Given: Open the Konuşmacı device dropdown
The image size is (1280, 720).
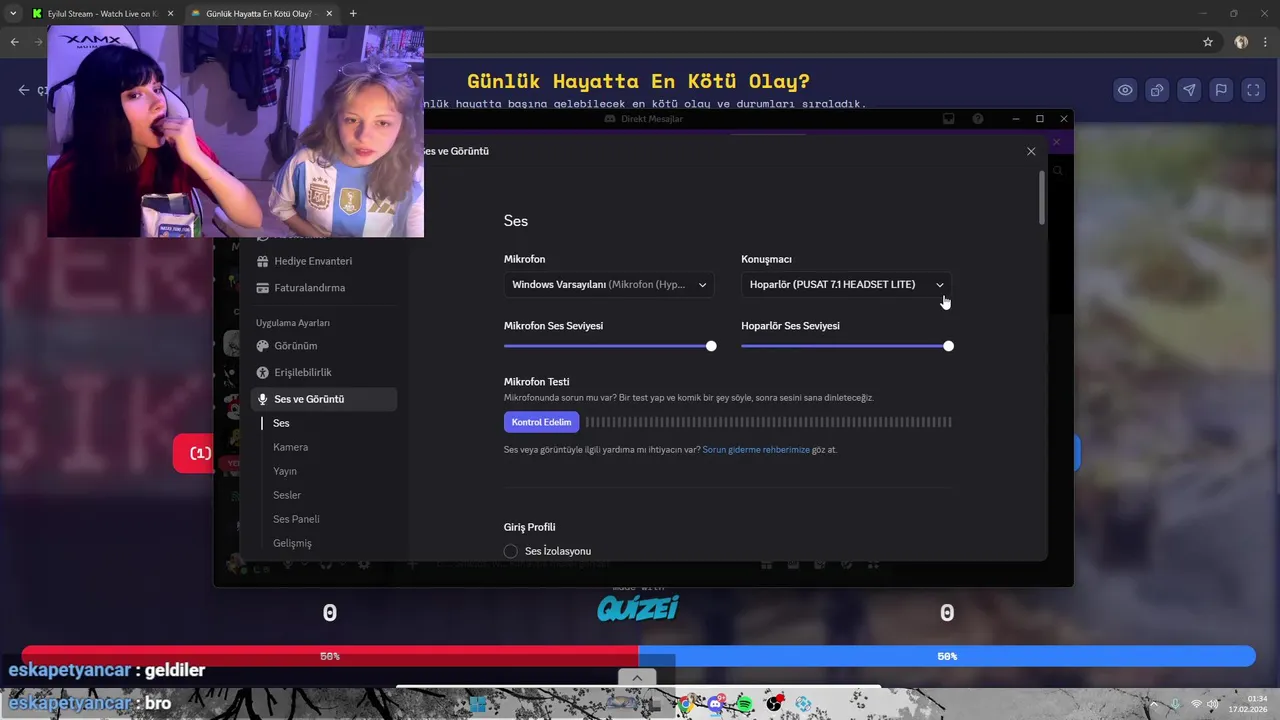Looking at the screenshot, I should coord(846,285).
